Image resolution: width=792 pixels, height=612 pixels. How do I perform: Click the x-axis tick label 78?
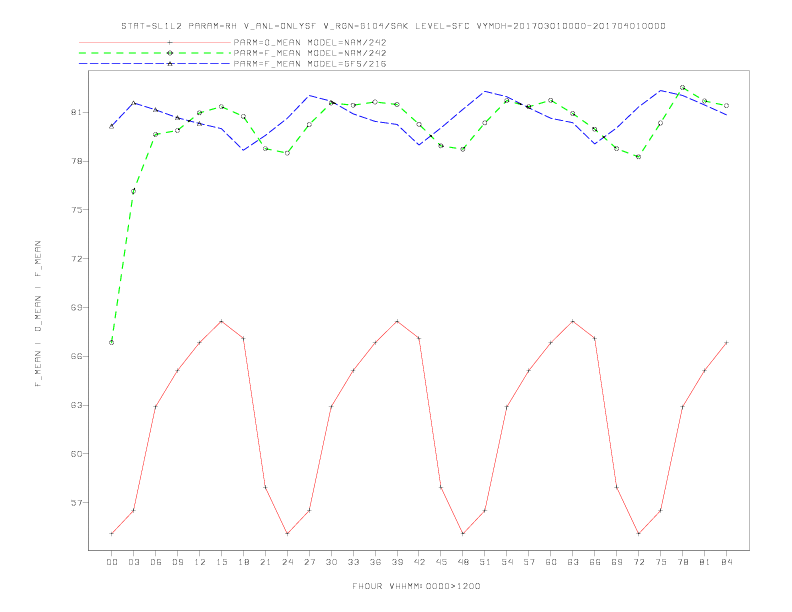click(x=682, y=562)
